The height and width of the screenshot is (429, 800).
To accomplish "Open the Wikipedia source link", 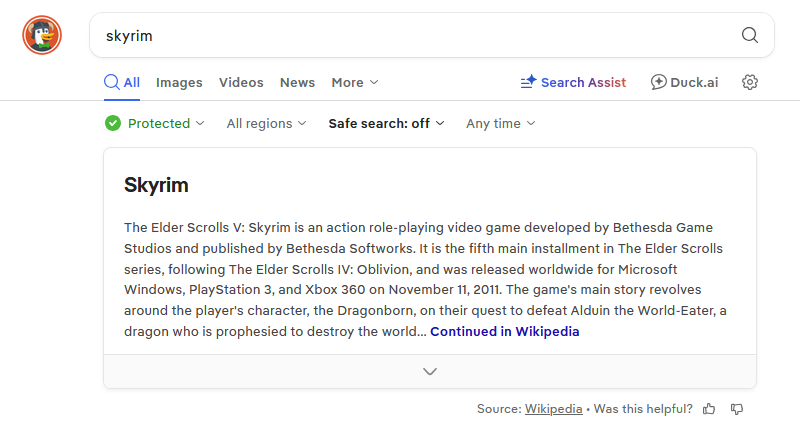I will pyautogui.click(x=554, y=409).
